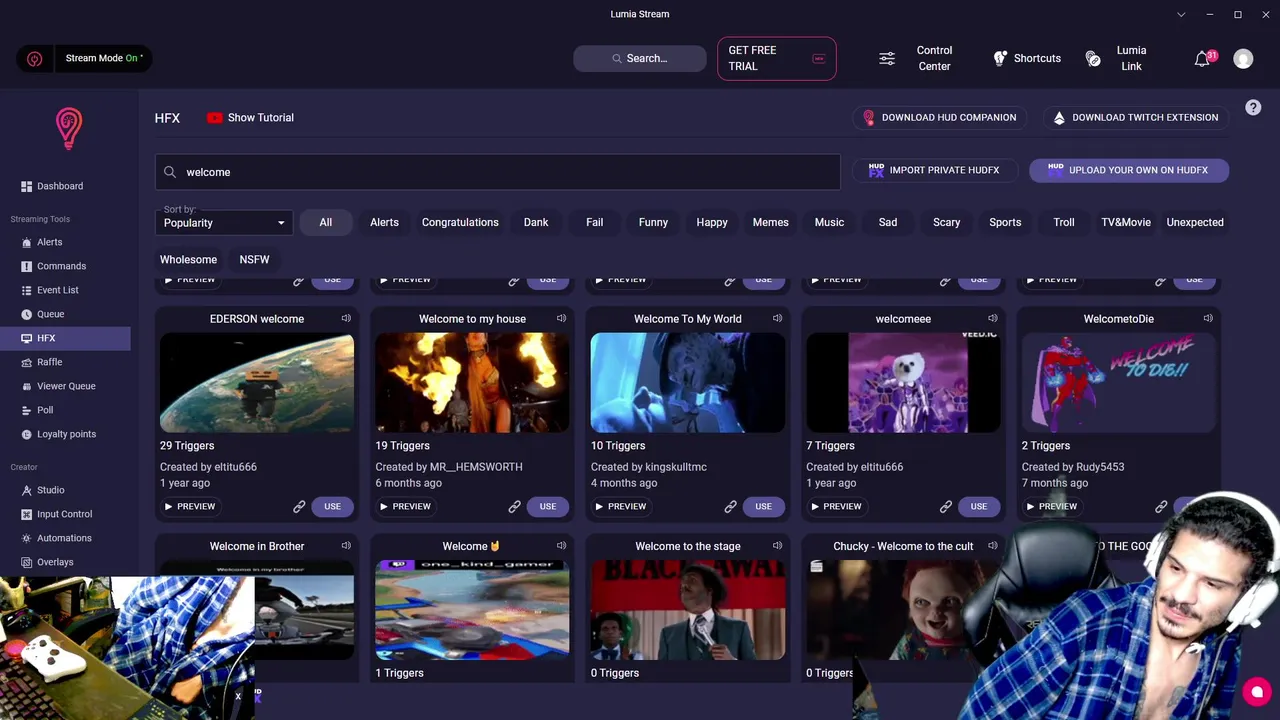
Task: Select the Funny category filter
Action: click(653, 223)
